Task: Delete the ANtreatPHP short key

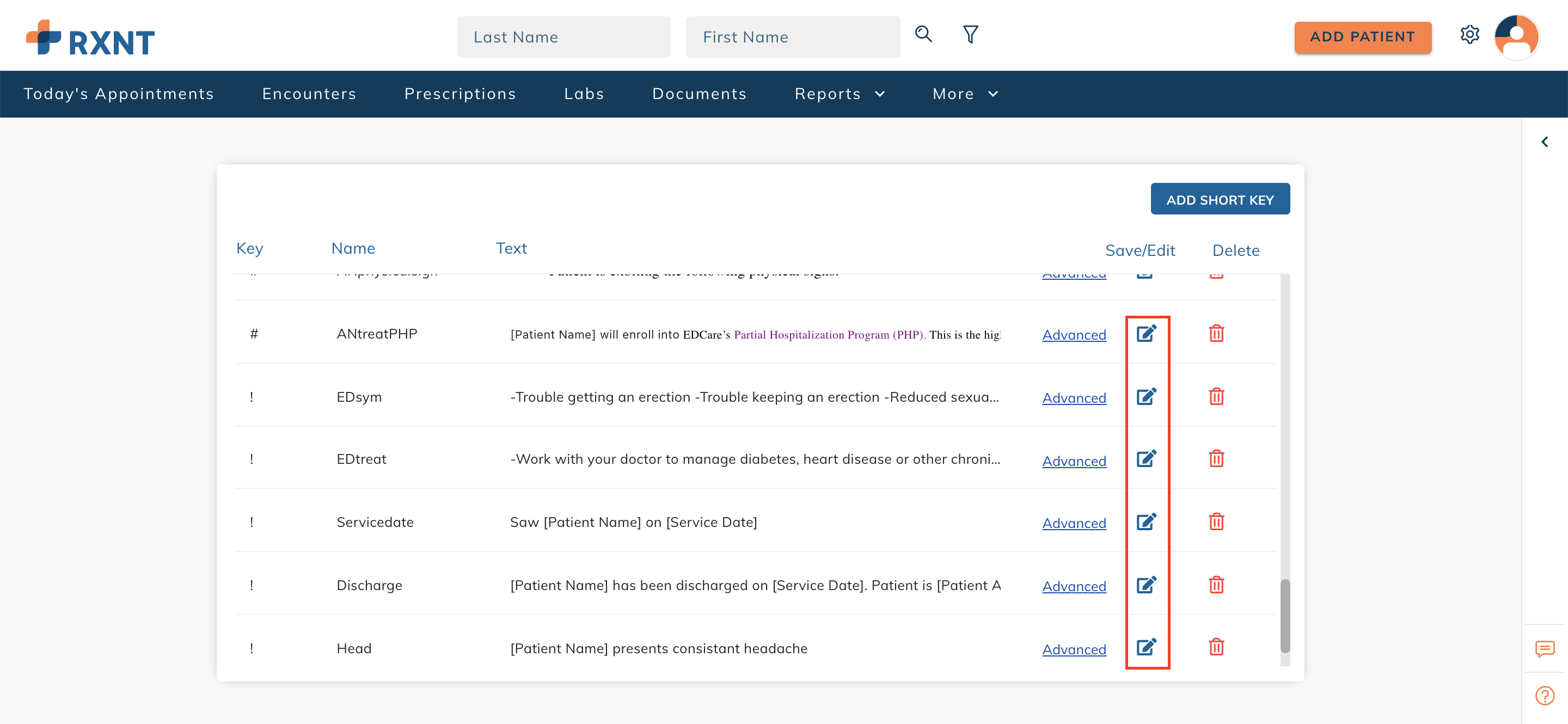Action: 1216,333
